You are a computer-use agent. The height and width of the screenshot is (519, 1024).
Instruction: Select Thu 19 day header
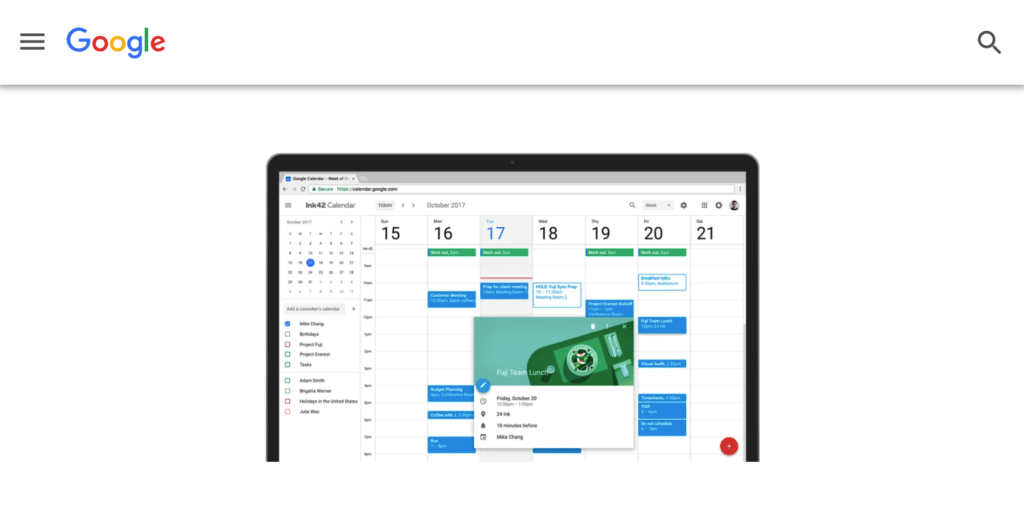pos(600,231)
